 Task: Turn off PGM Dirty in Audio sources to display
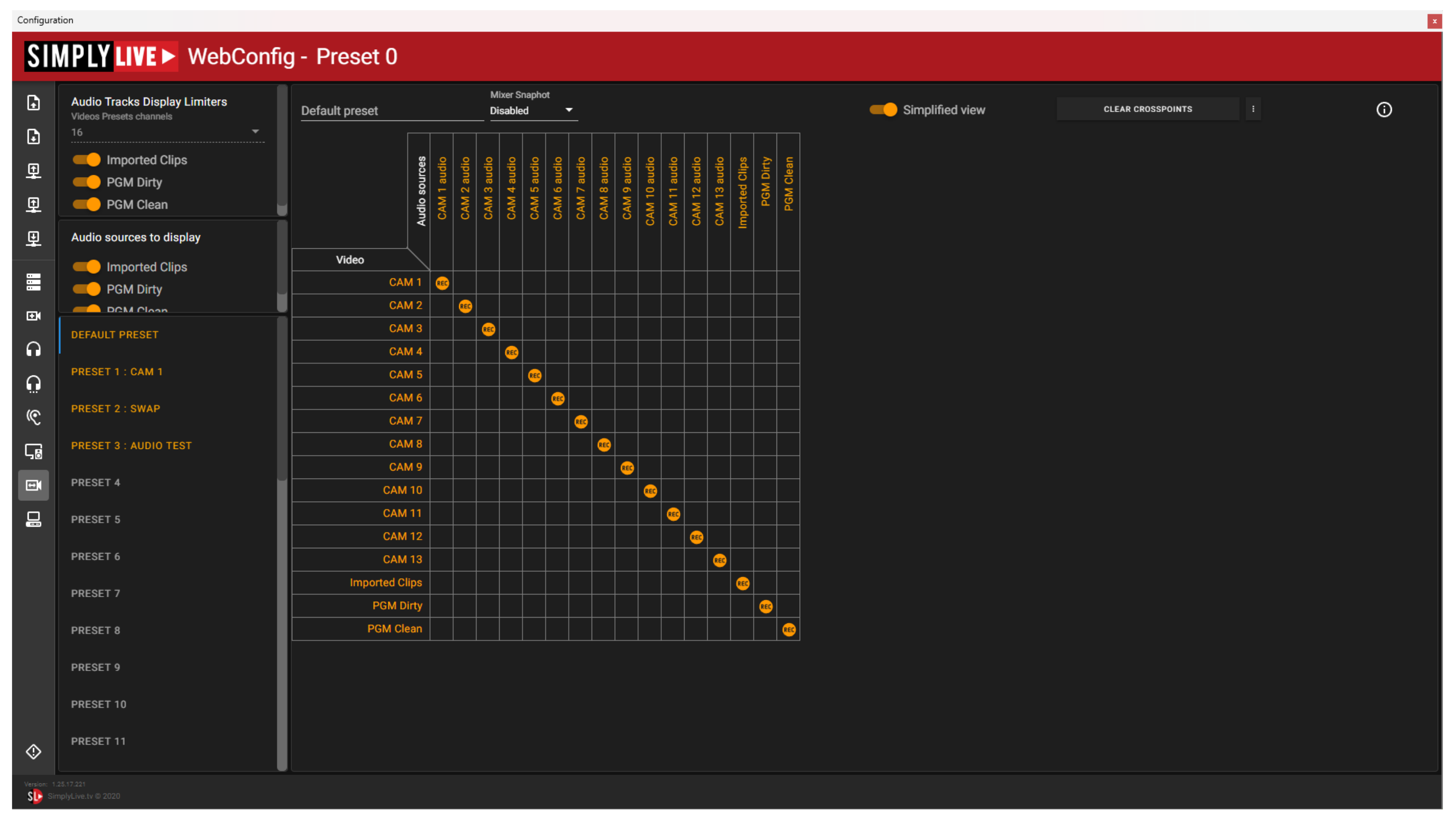(x=86, y=289)
